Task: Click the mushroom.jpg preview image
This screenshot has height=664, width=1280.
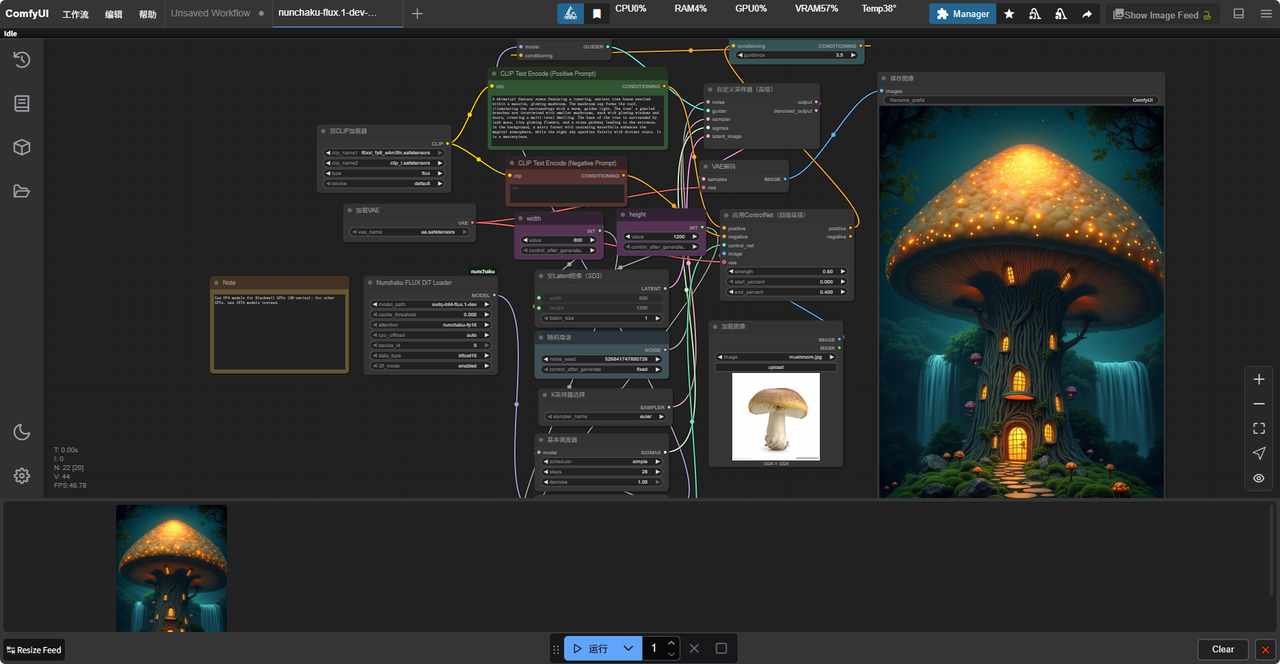Action: (776, 416)
